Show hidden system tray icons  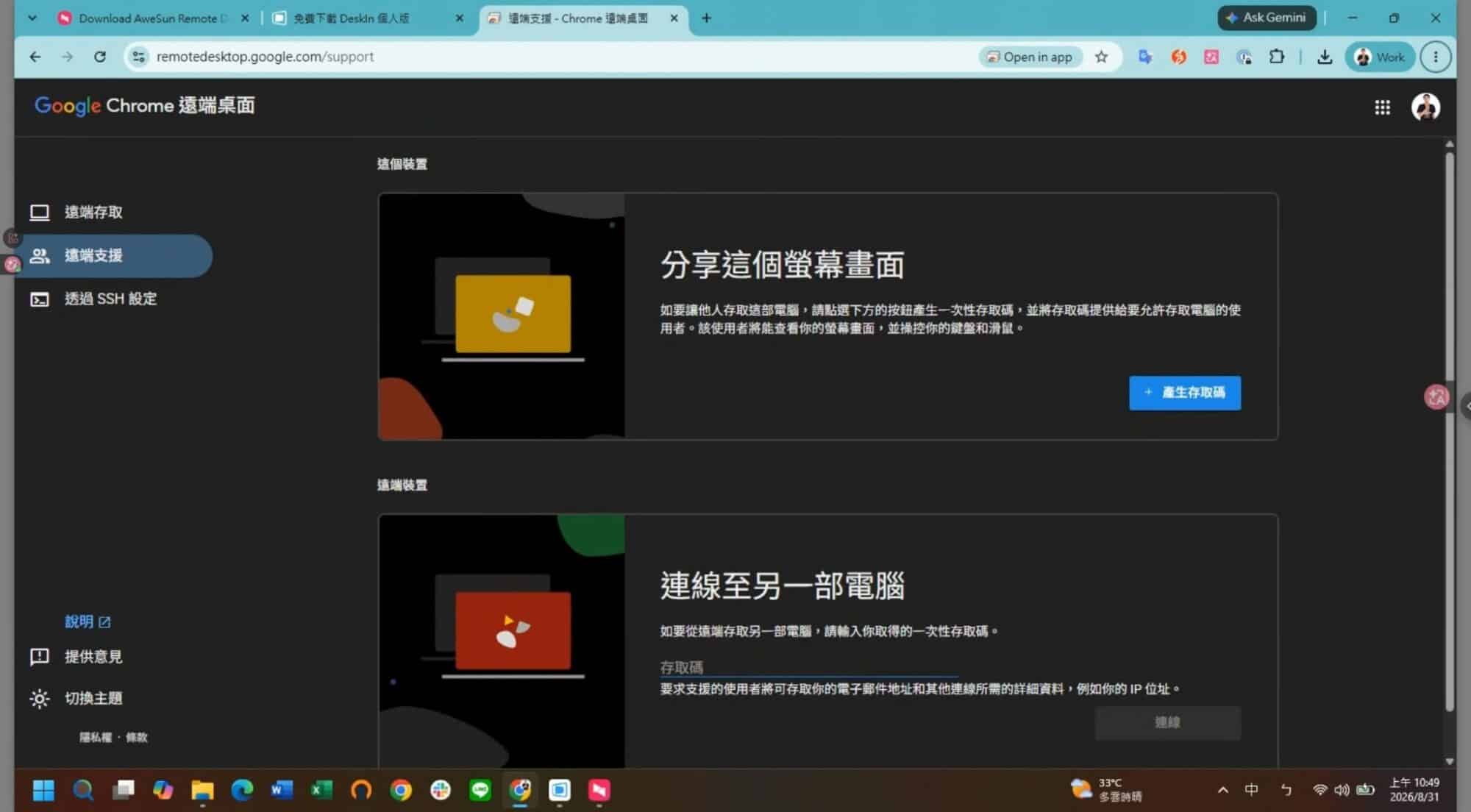tap(1222, 790)
